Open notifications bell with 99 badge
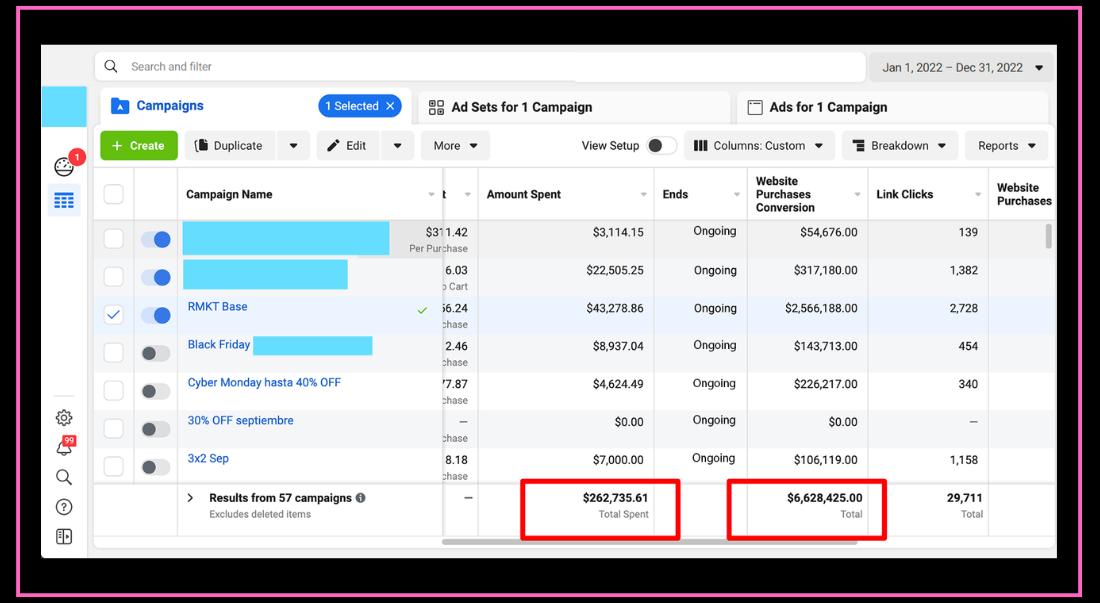Viewport: 1100px width, 603px height. [64, 448]
